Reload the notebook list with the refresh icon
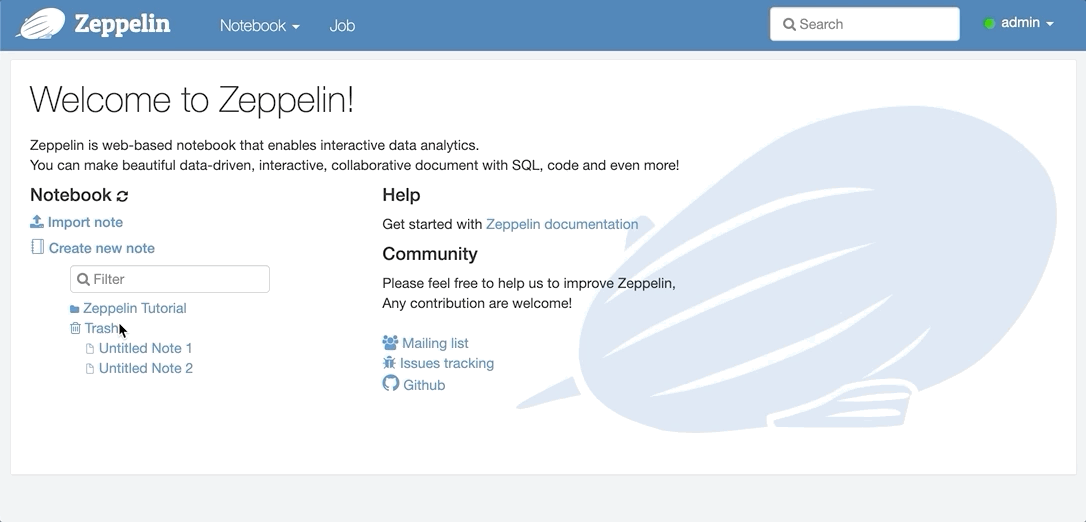1086x522 pixels. [123, 196]
